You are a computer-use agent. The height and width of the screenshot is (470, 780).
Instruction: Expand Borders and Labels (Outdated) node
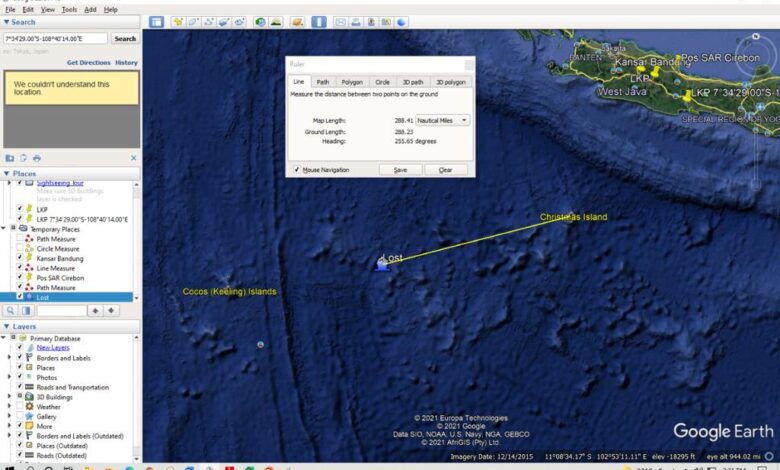(x=9, y=436)
